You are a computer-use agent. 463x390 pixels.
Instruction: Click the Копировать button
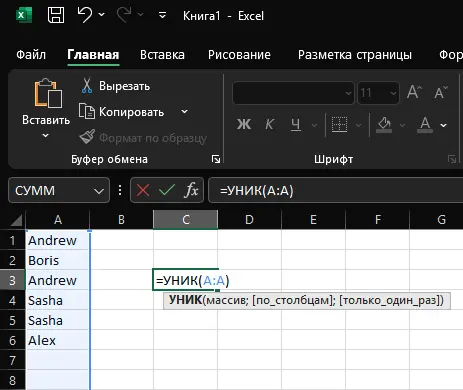coord(122,112)
